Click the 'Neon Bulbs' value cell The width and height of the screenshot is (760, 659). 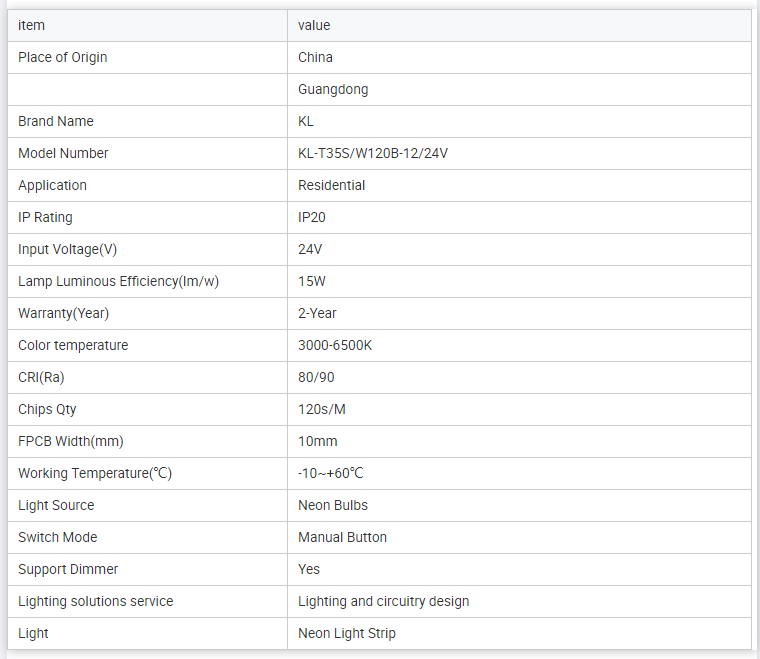[x=333, y=505]
